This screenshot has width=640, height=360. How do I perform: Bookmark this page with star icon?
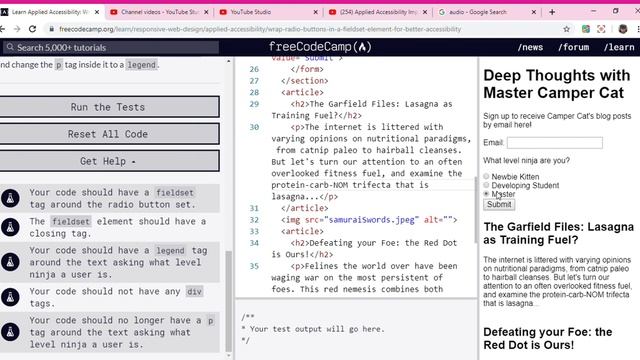point(567,29)
